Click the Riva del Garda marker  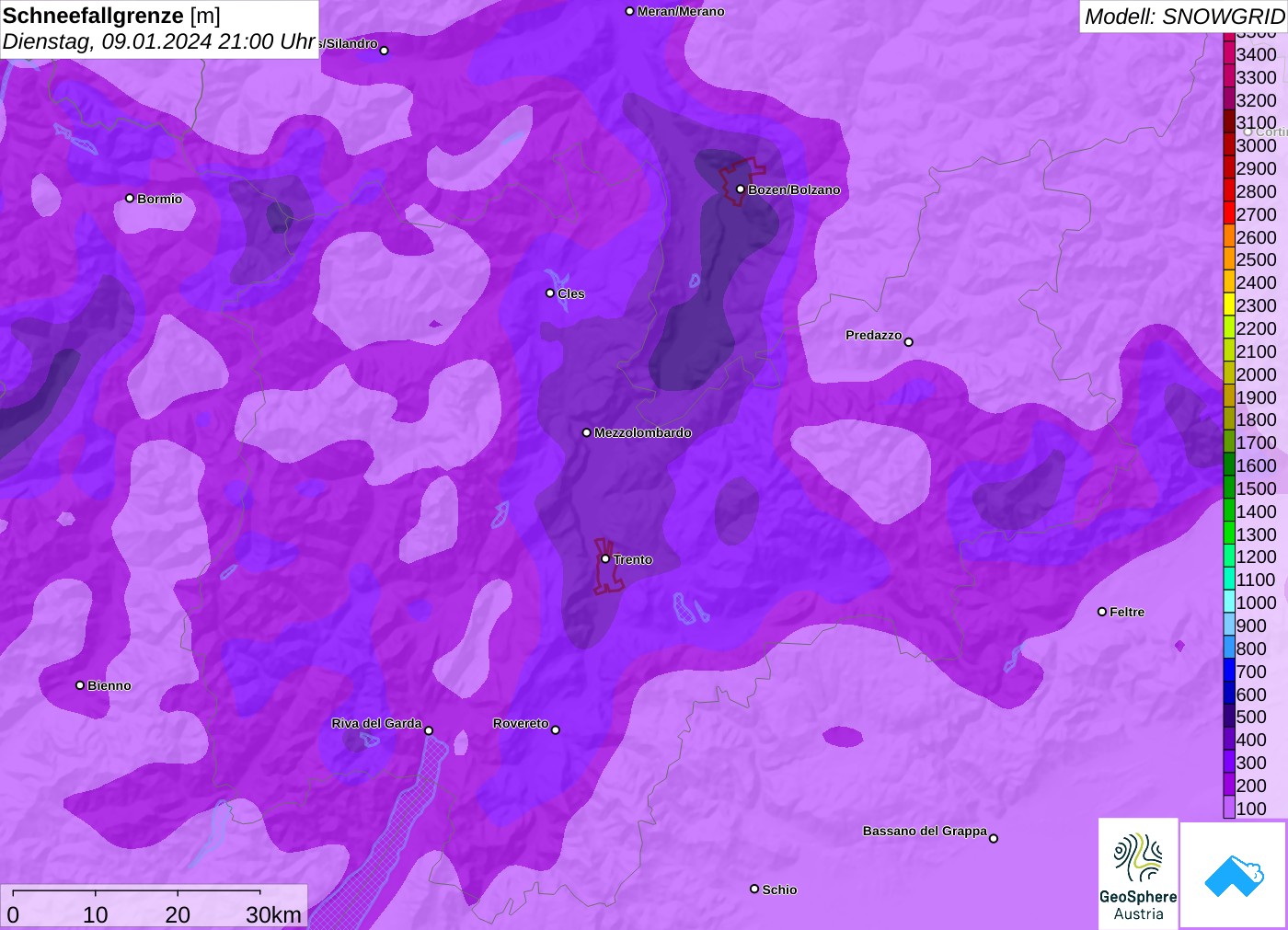tap(429, 730)
